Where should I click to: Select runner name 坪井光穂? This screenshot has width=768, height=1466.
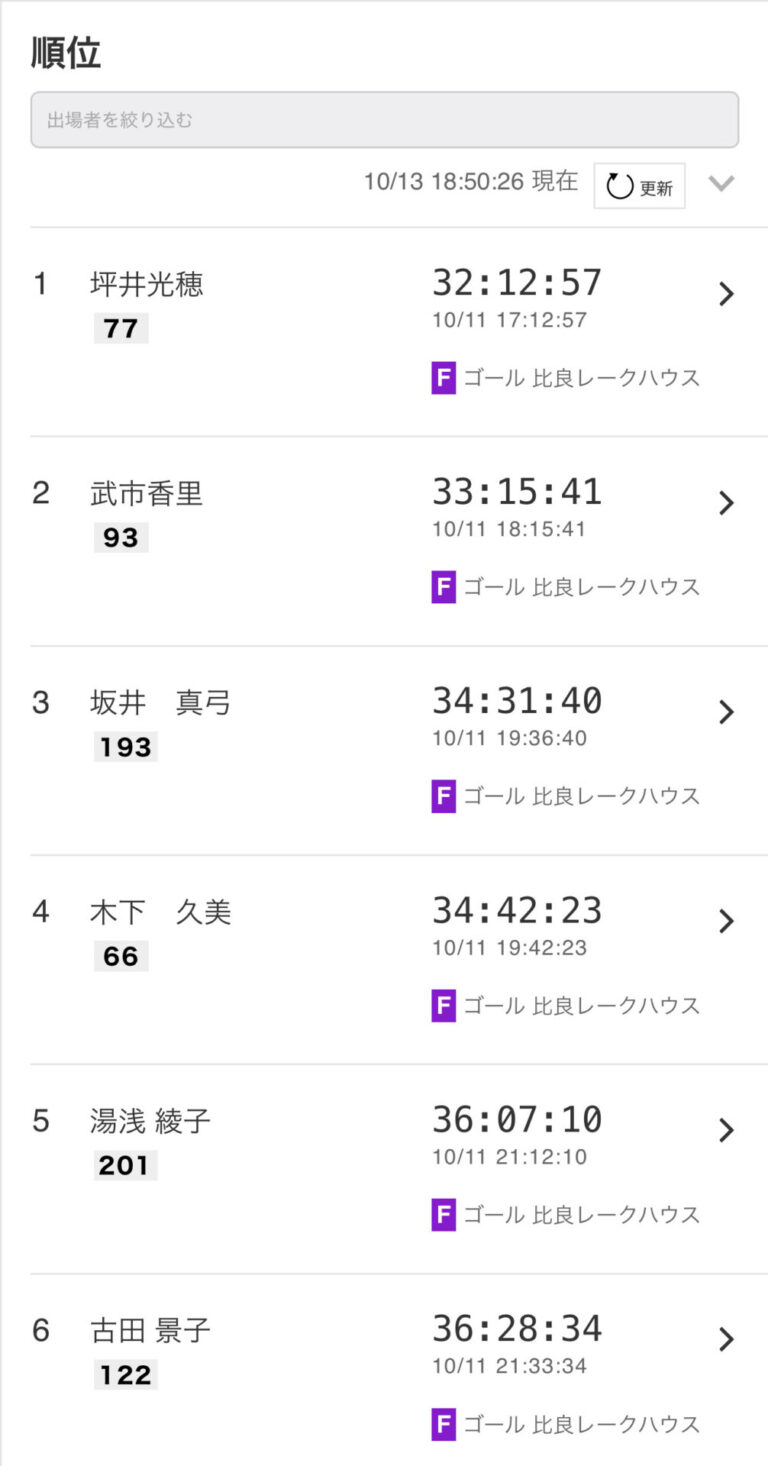coord(147,285)
